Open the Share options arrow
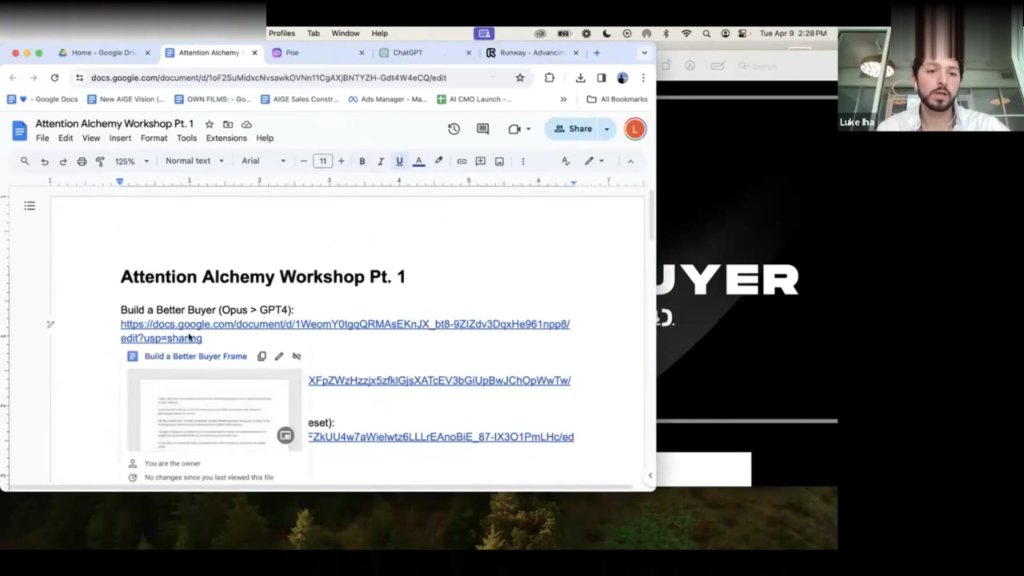1024x576 pixels. pyautogui.click(x=607, y=129)
